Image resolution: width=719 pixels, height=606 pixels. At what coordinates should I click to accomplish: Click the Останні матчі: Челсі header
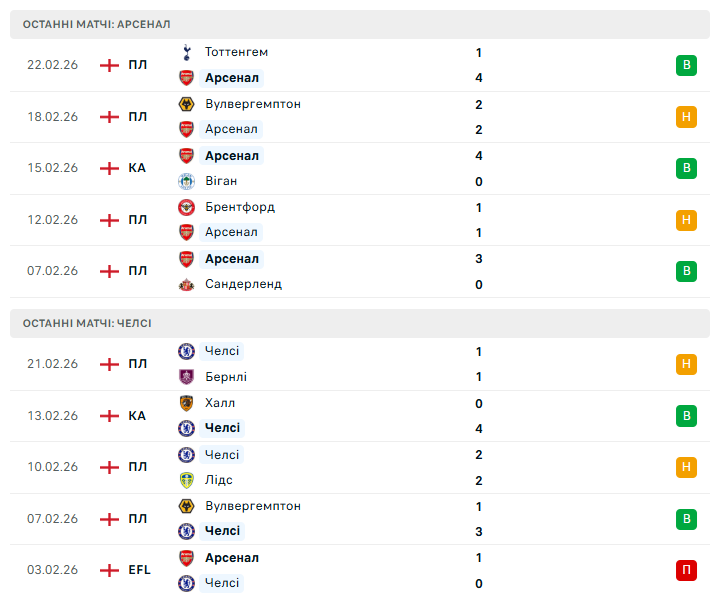pos(87,323)
